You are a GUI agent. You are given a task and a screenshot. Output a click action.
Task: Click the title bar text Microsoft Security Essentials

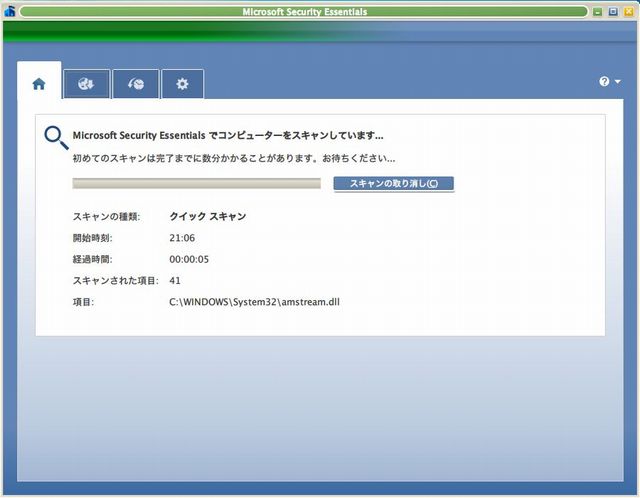(304, 12)
